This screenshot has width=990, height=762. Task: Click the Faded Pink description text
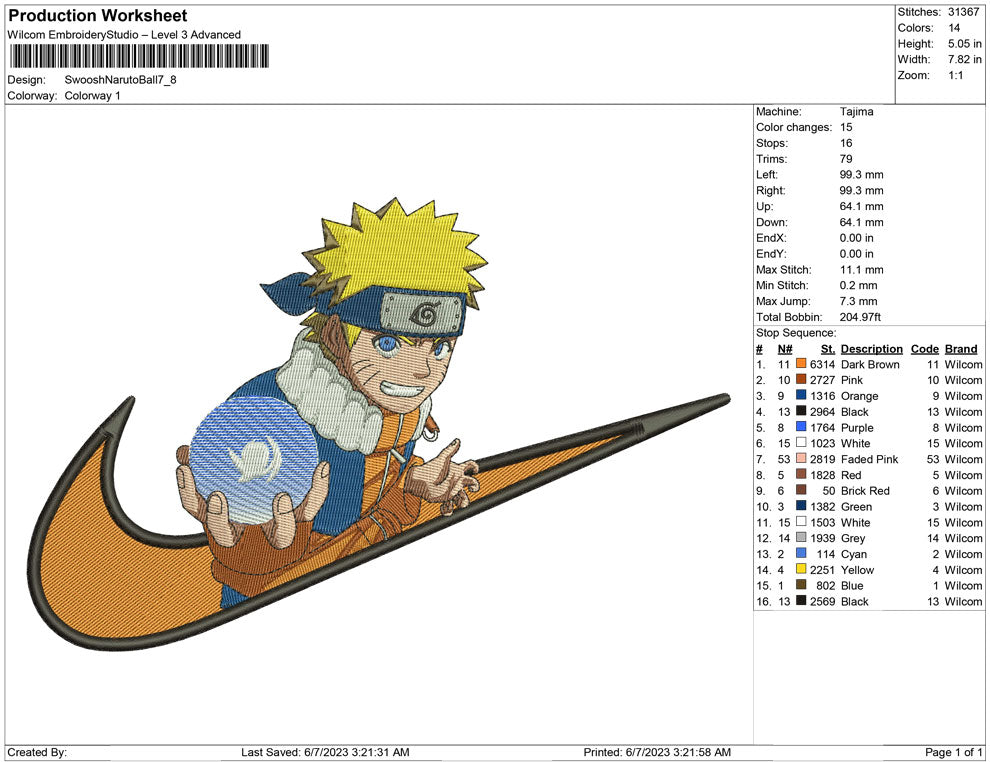point(869,459)
